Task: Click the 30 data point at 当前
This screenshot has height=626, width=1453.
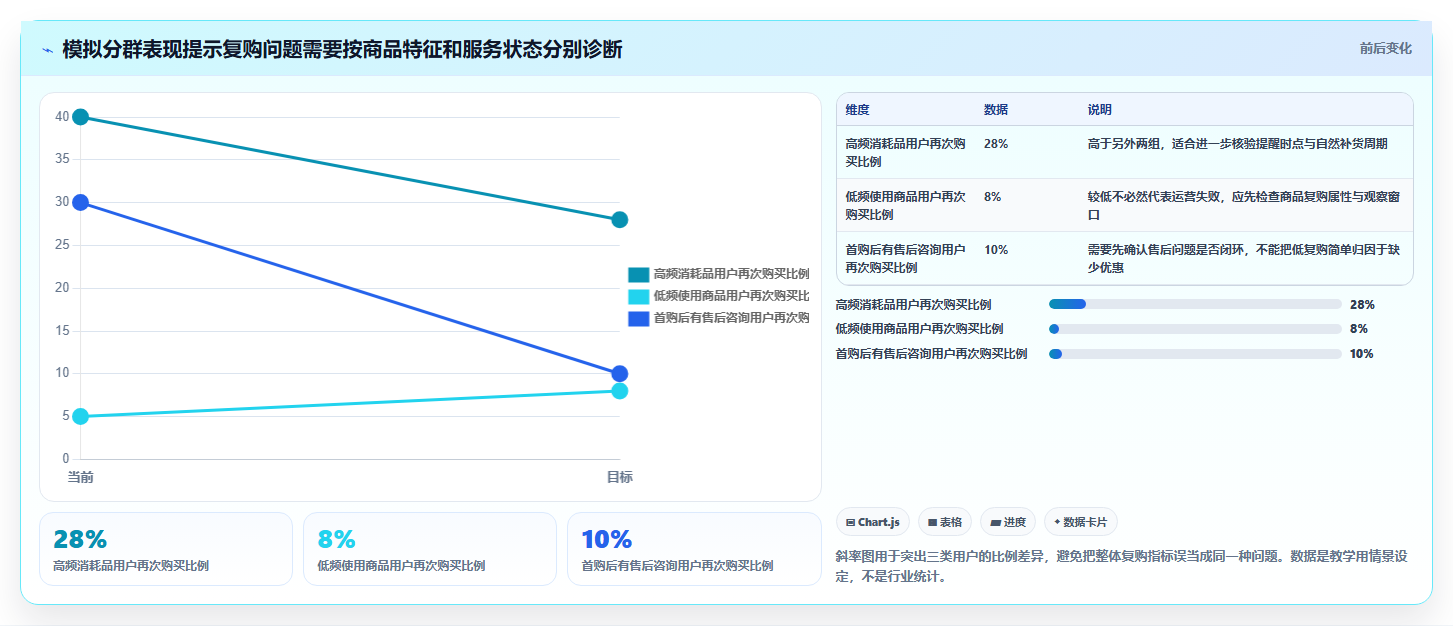Action: tap(81, 202)
